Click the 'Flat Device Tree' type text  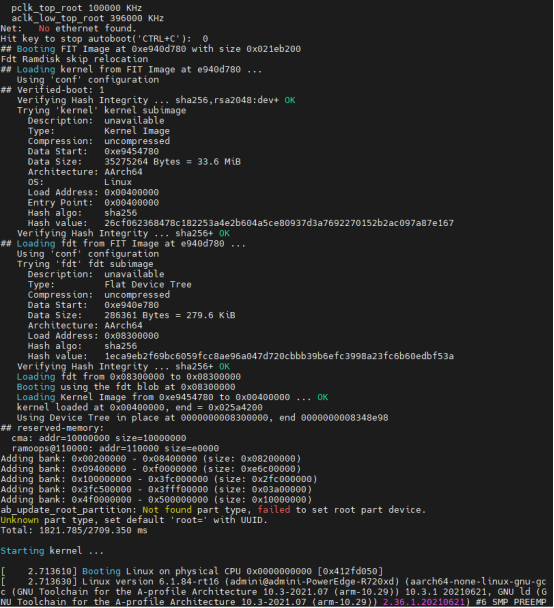148,285
